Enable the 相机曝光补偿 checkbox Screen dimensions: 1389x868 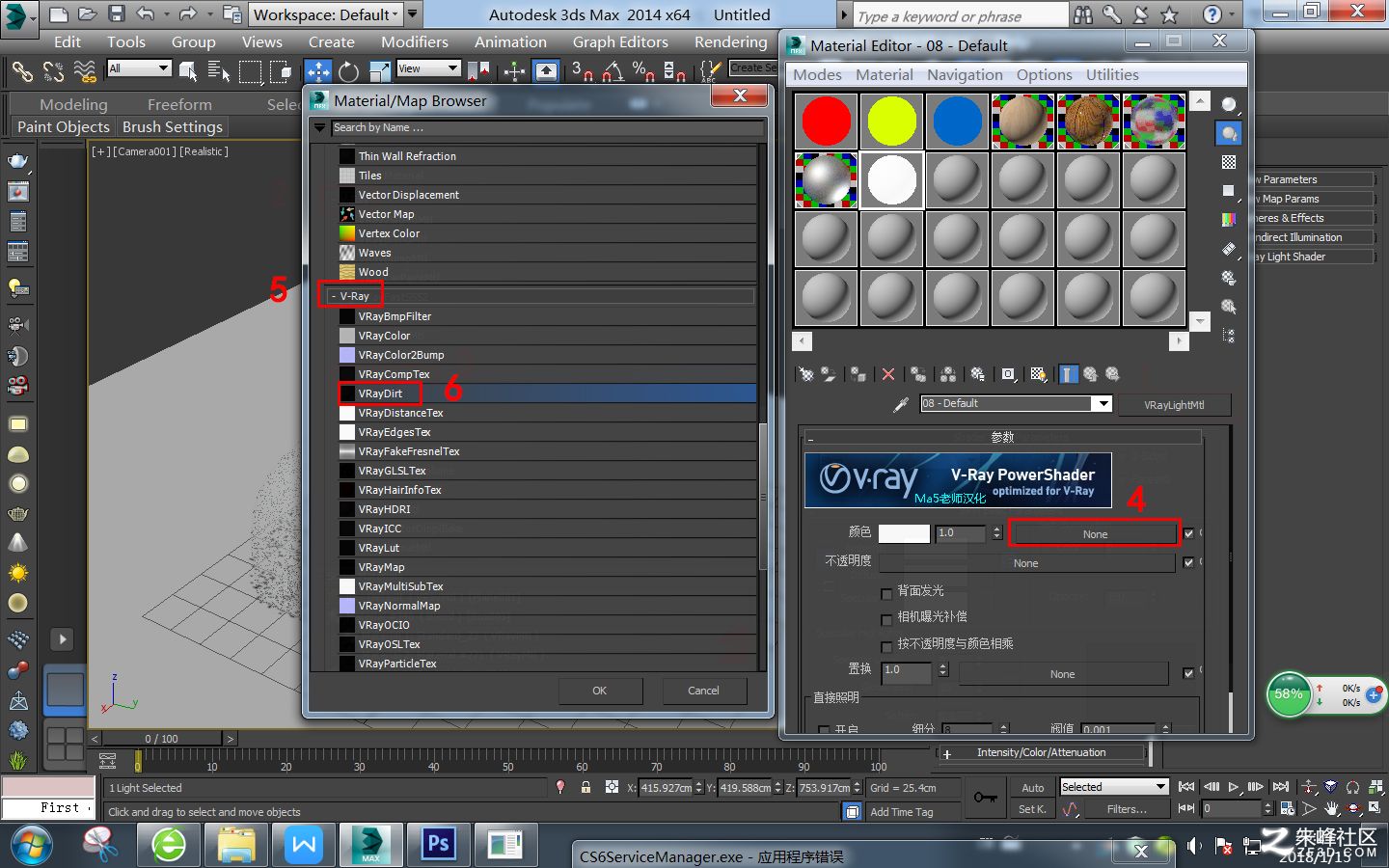click(886, 618)
